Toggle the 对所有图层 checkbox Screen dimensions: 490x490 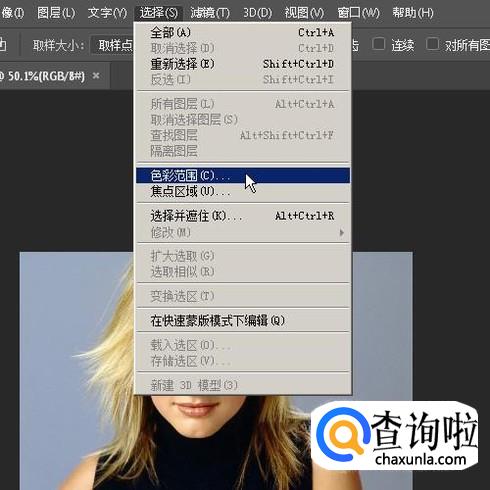point(432,44)
